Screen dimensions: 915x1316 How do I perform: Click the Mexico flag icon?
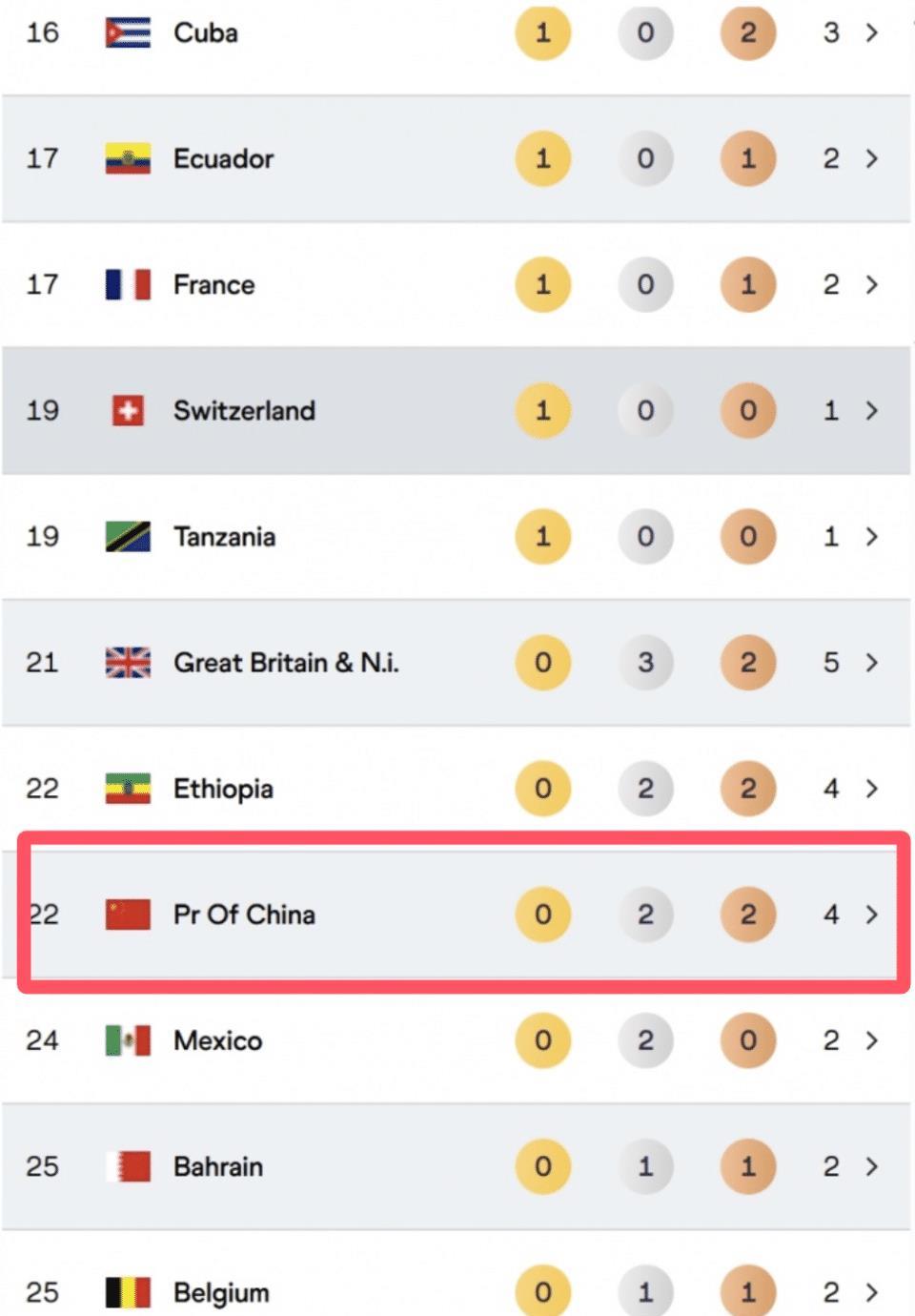pos(128,1040)
